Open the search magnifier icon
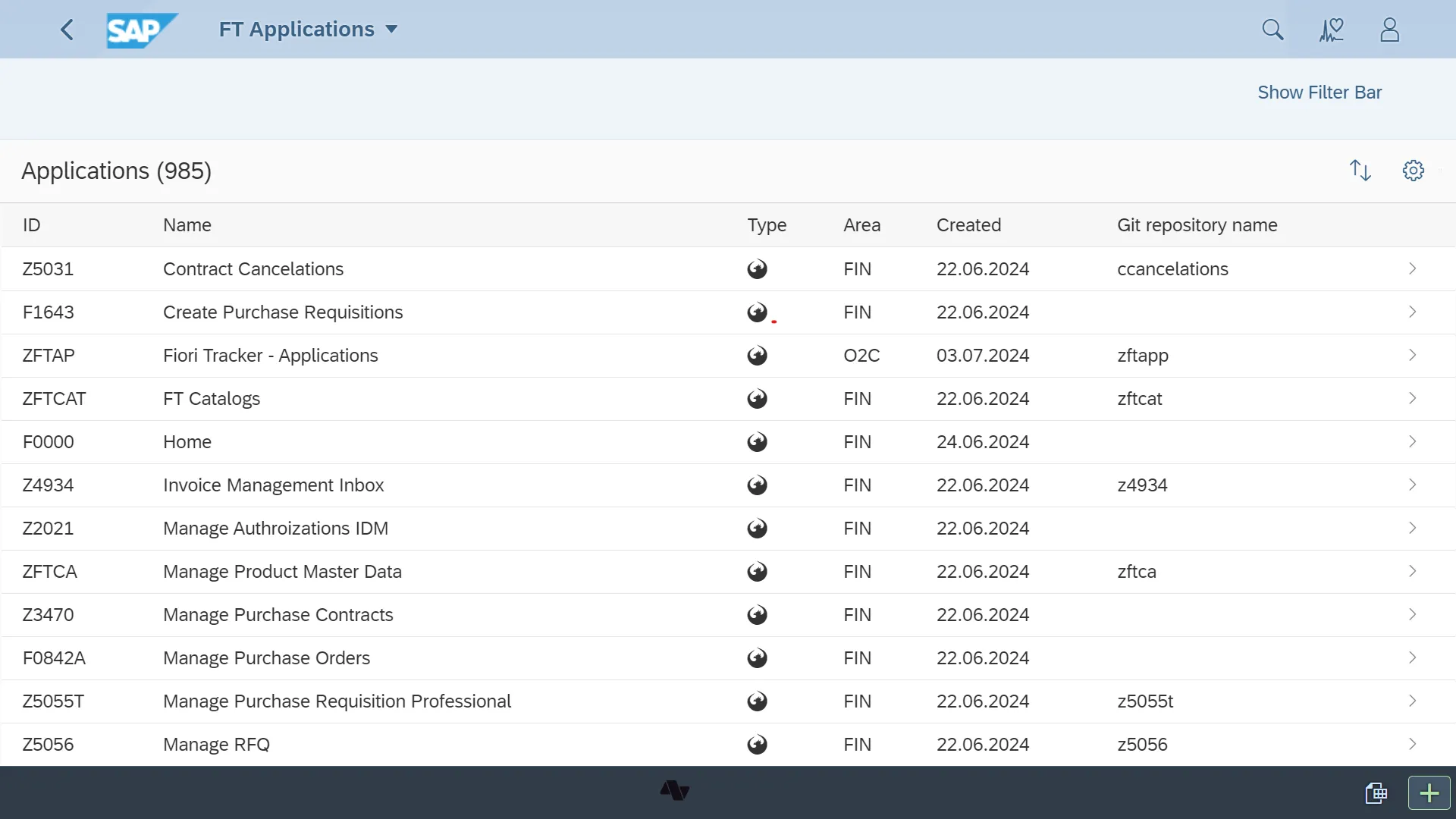The image size is (1456, 819). click(x=1272, y=30)
